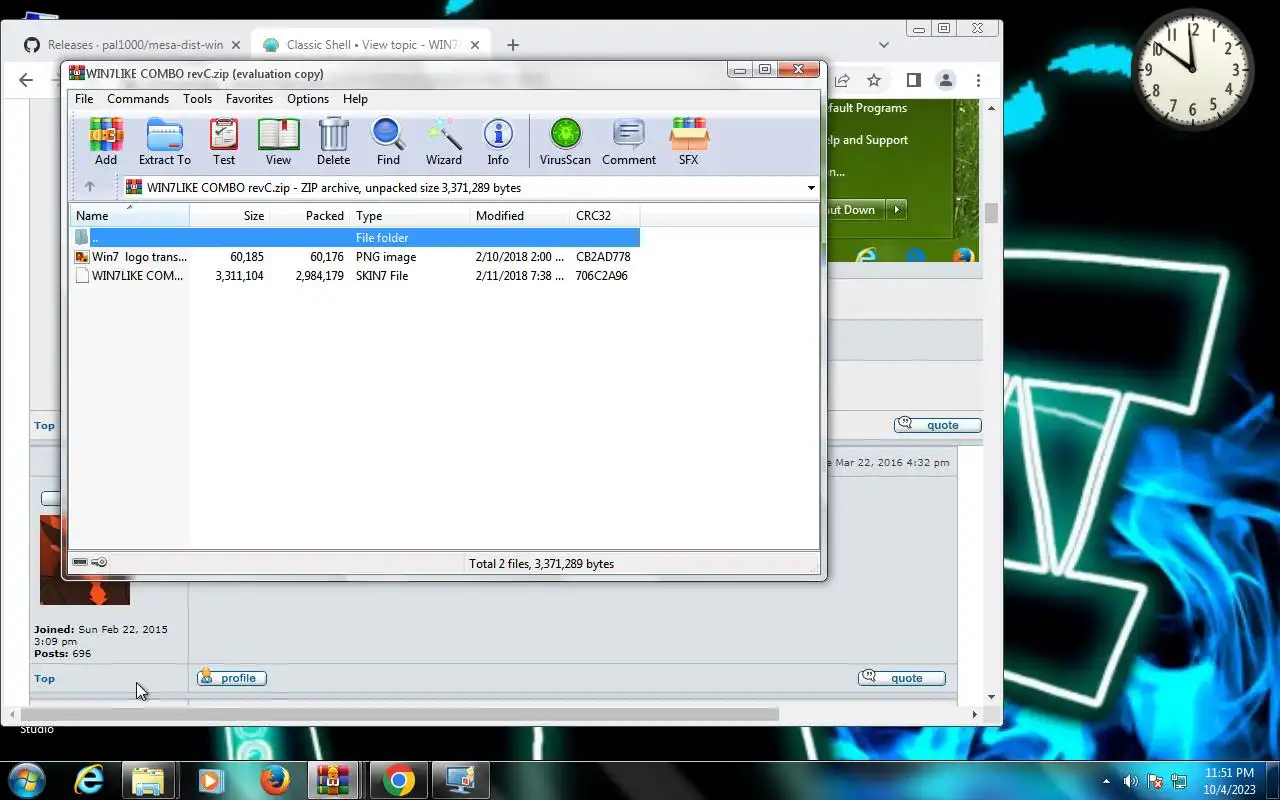
Task: Sort by Modified column header
Action: coord(519,215)
